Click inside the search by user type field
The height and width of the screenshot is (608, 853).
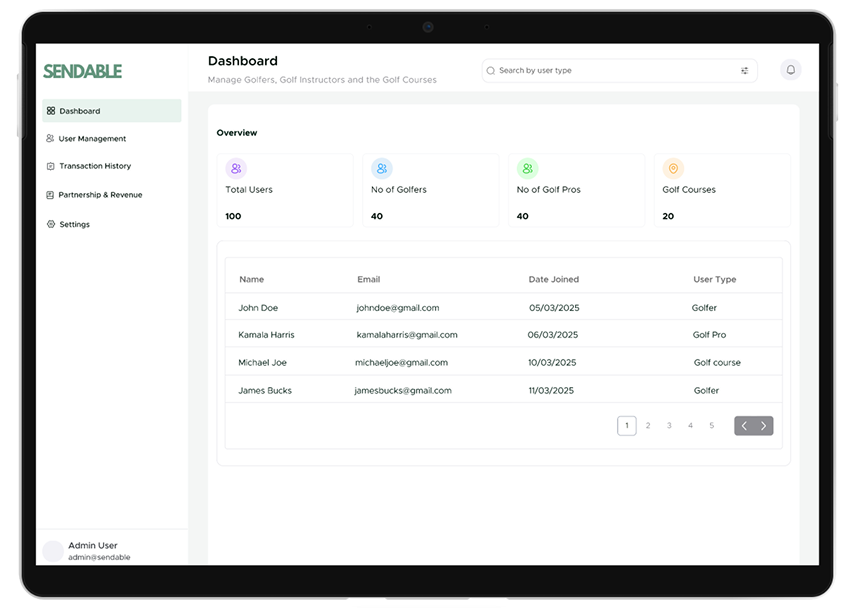click(x=580, y=70)
